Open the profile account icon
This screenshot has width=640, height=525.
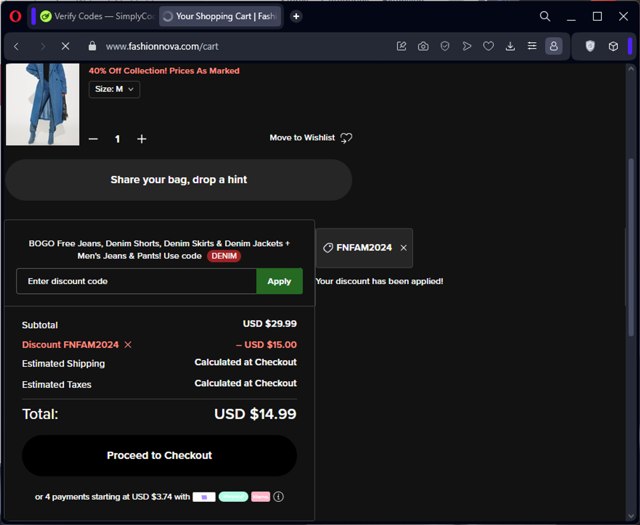(553, 46)
